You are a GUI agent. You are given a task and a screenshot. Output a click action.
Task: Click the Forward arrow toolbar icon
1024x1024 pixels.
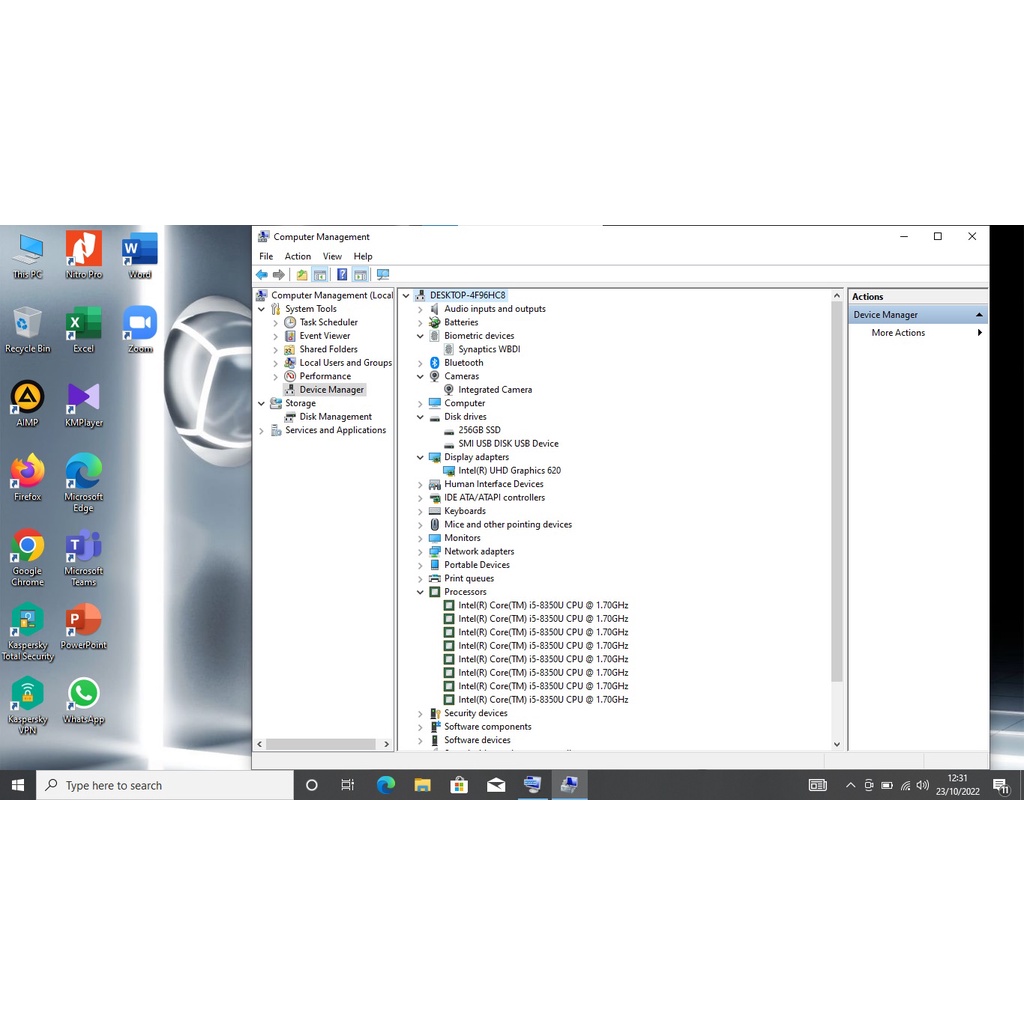(279, 275)
